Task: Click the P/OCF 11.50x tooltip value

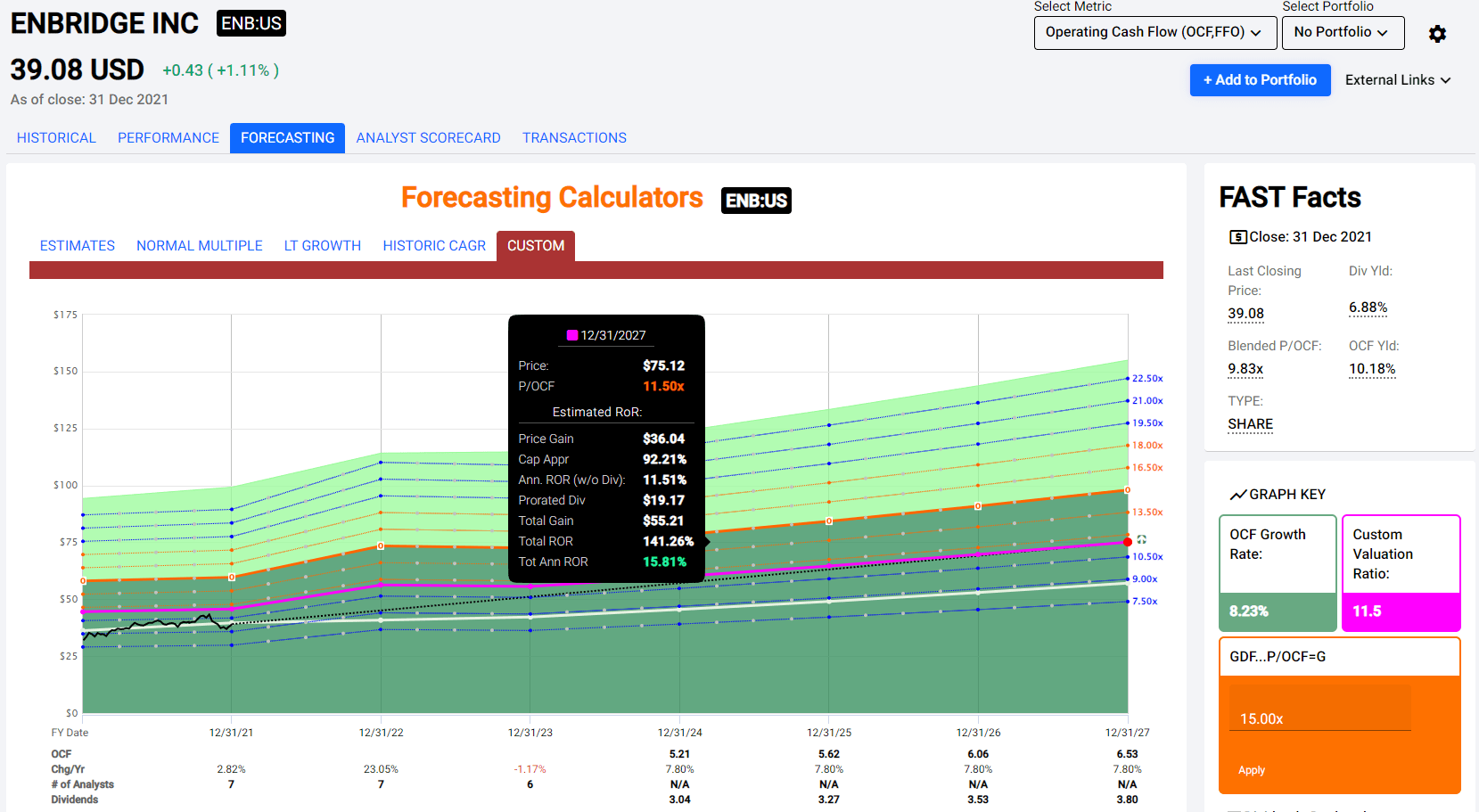Action: [663, 387]
